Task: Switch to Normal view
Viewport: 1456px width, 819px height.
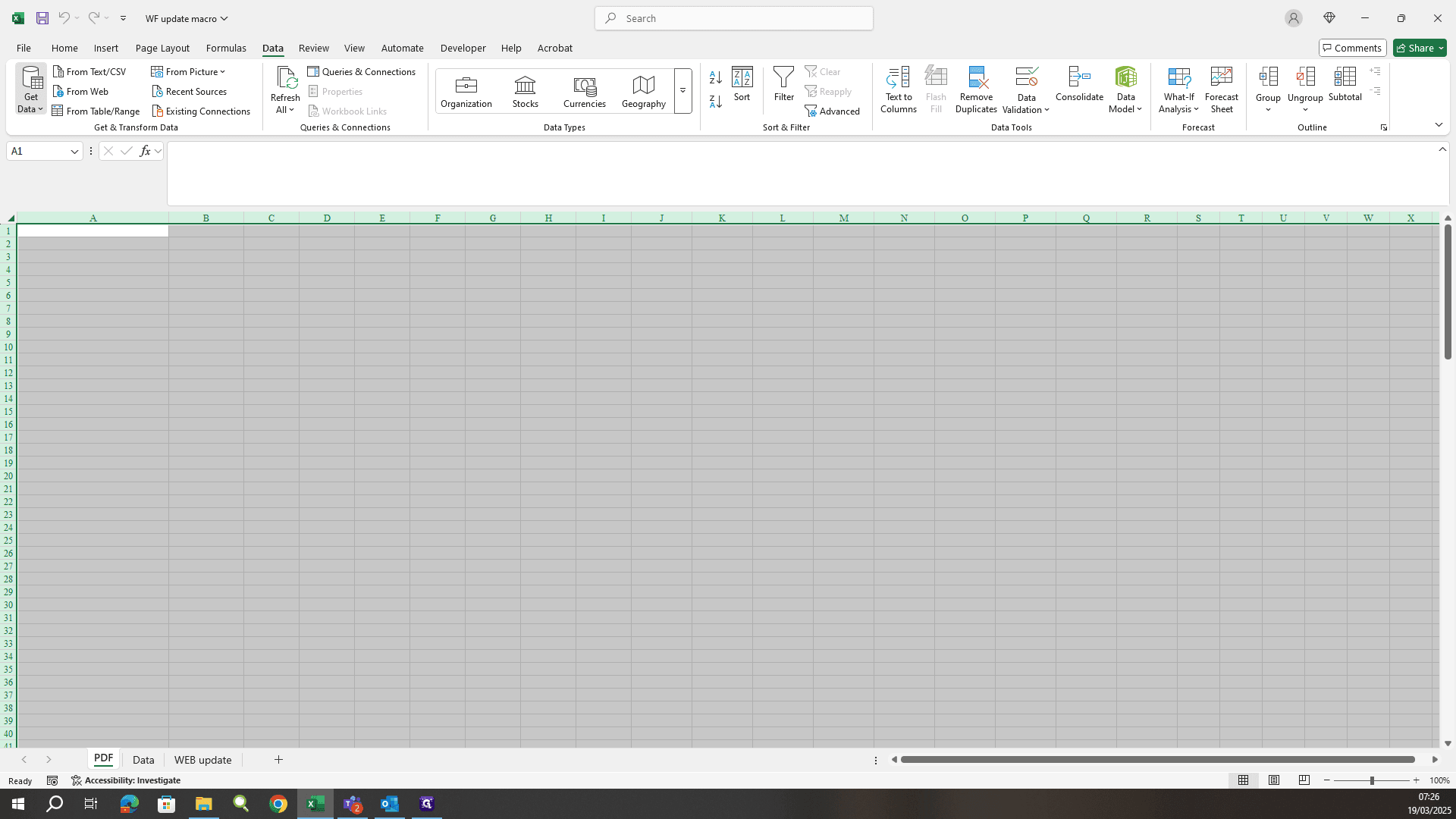Action: [1243, 780]
